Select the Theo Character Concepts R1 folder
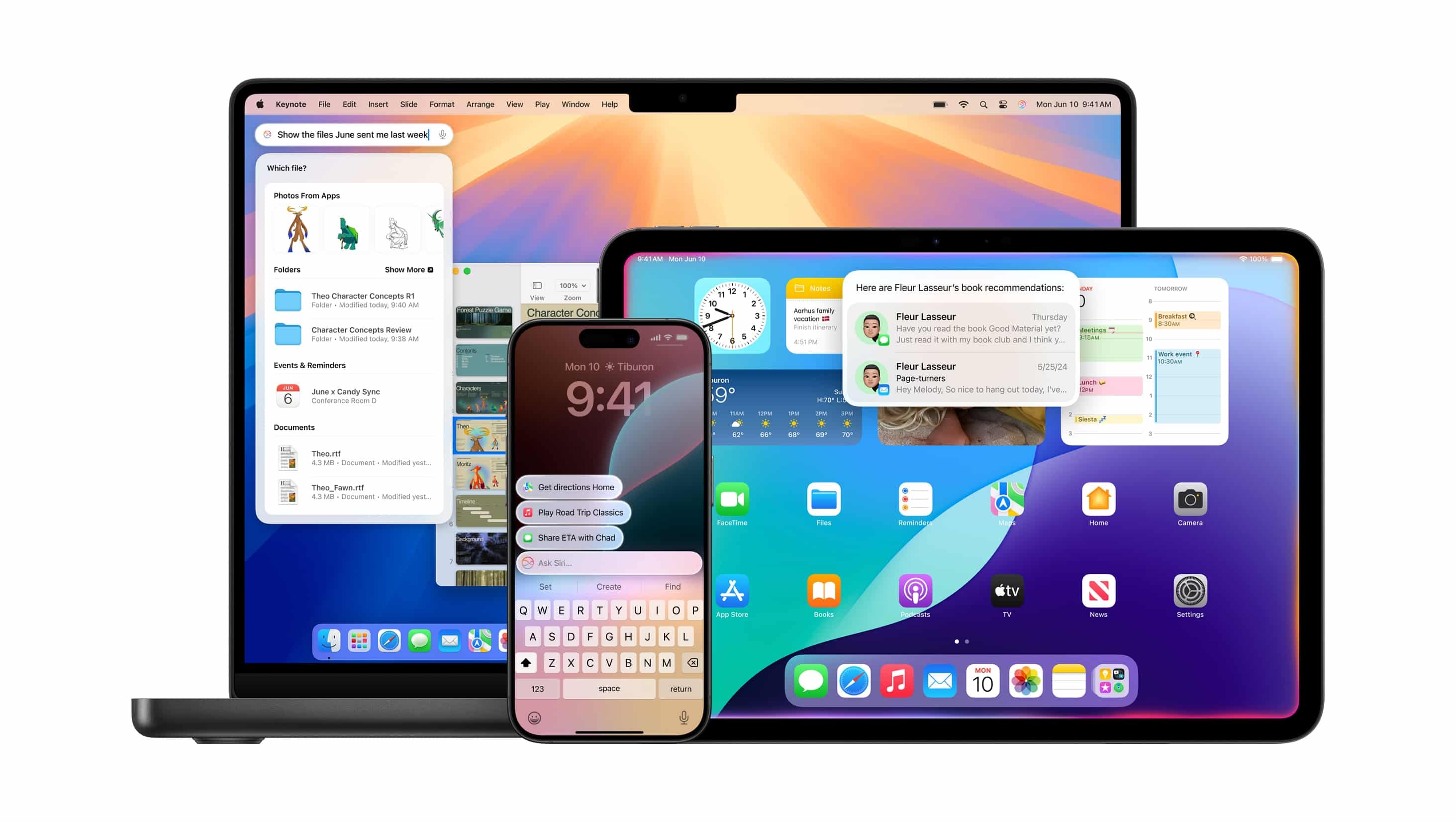The image size is (1456, 822). 354,299
